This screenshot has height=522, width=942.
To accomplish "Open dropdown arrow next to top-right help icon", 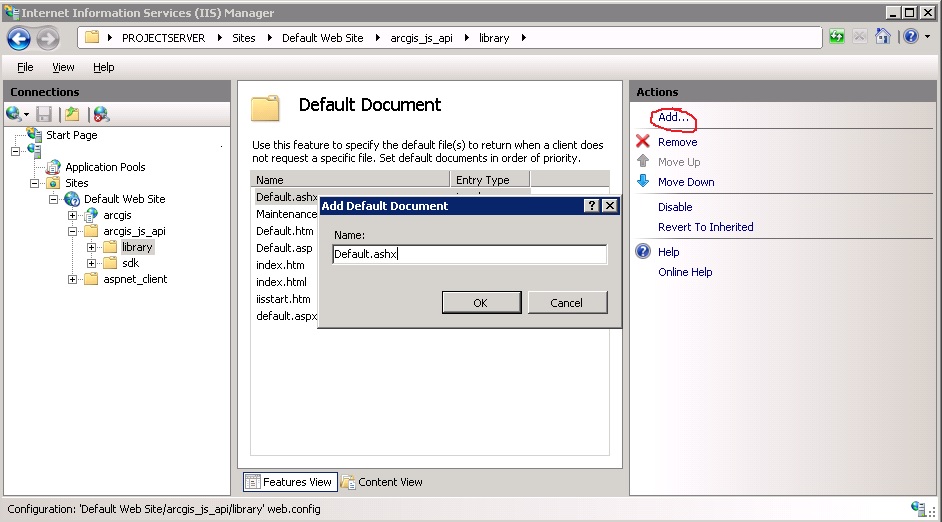I will 928,37.
